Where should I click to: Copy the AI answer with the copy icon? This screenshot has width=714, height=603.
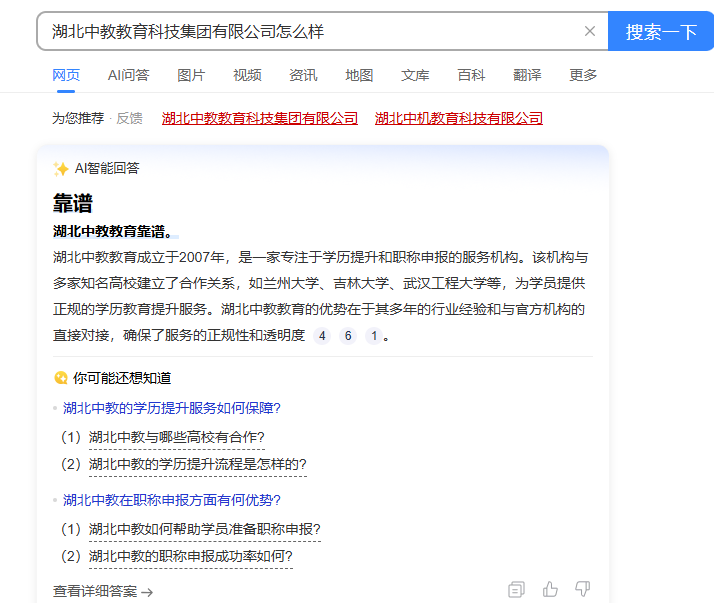[x=516, y=589]
